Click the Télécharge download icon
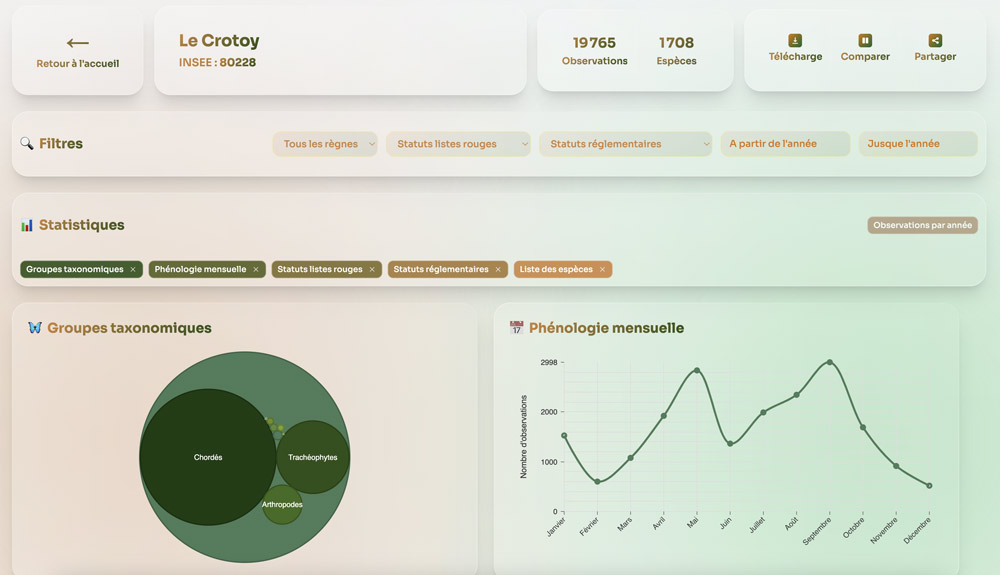This screenshot has width=1000, height=575. pos(795,41)
